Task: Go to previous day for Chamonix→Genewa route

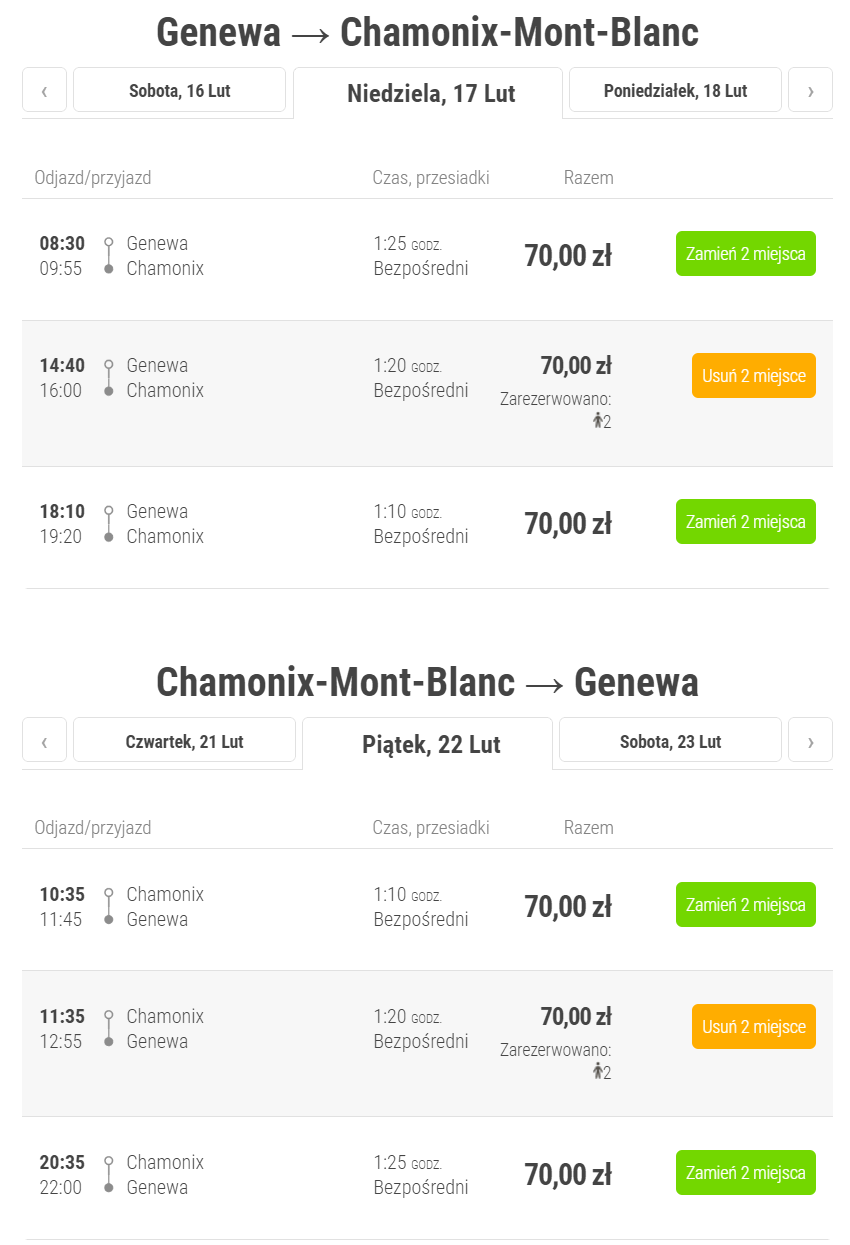Action: click(44, 742)
